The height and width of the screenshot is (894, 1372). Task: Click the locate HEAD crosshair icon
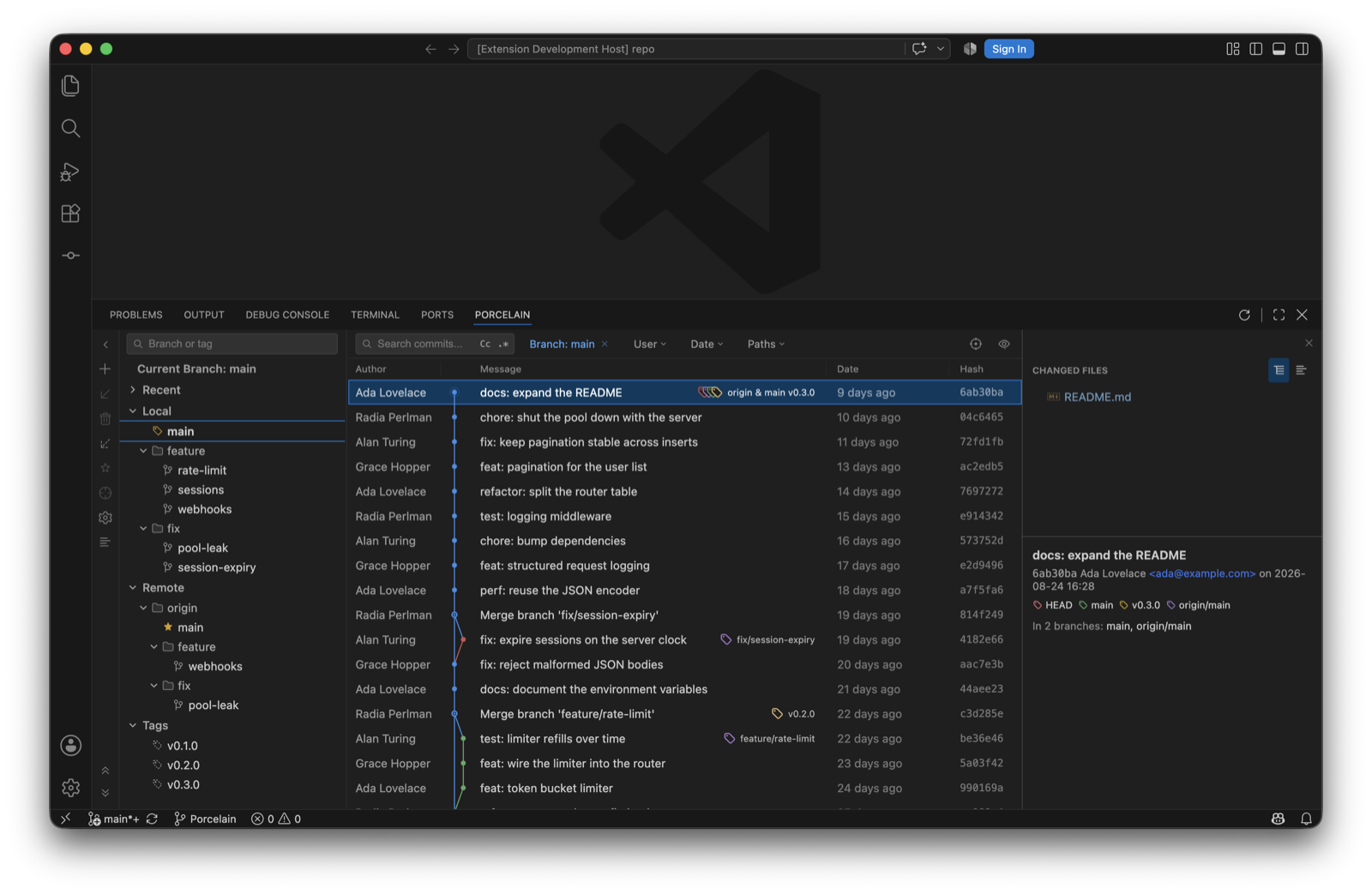pyautogui.click(x=976, y=344)
